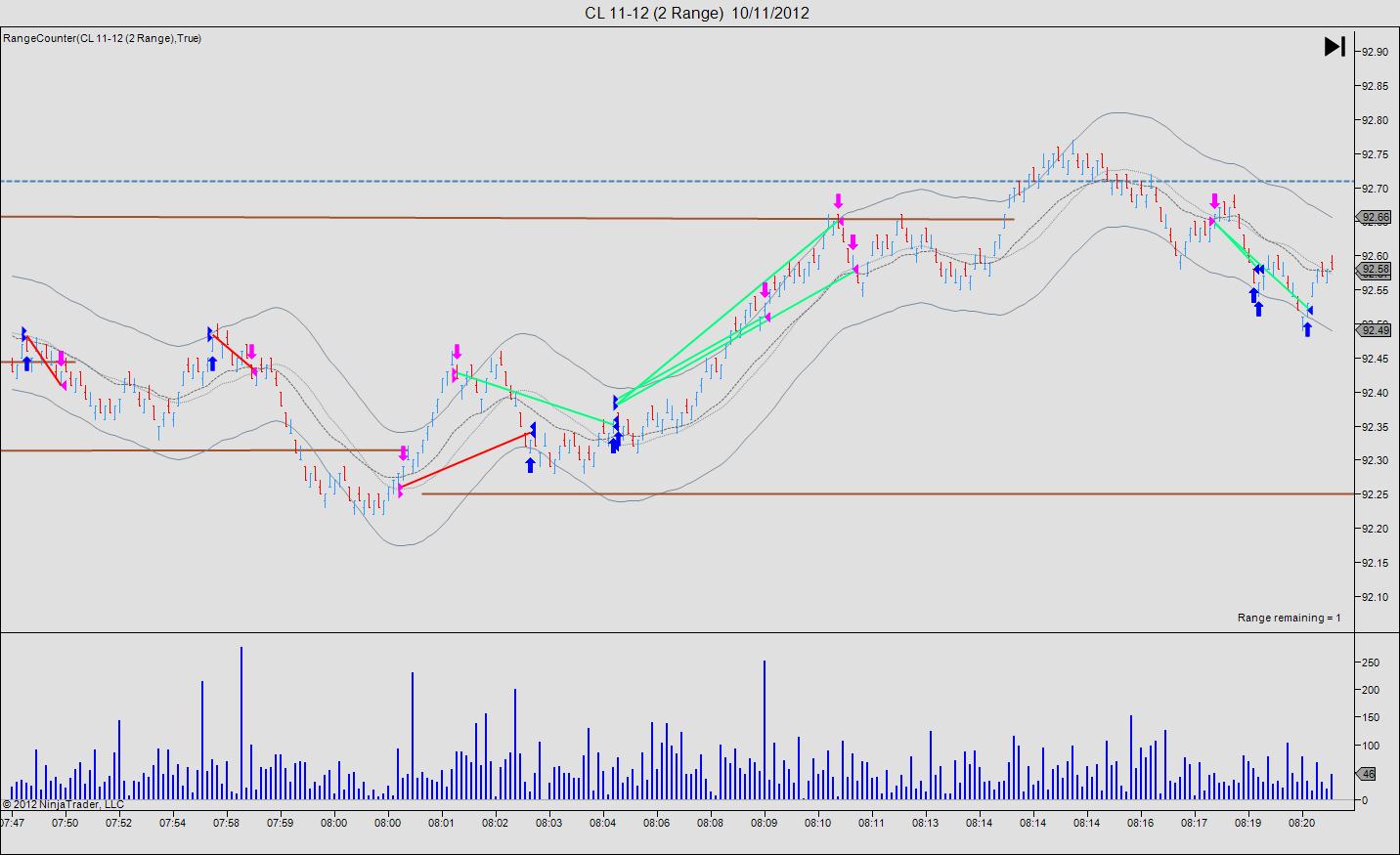Click the 92.10 price axis label
Image resolution: width=1400 pixels, height=855 pixels.
tap(1376, 597)
